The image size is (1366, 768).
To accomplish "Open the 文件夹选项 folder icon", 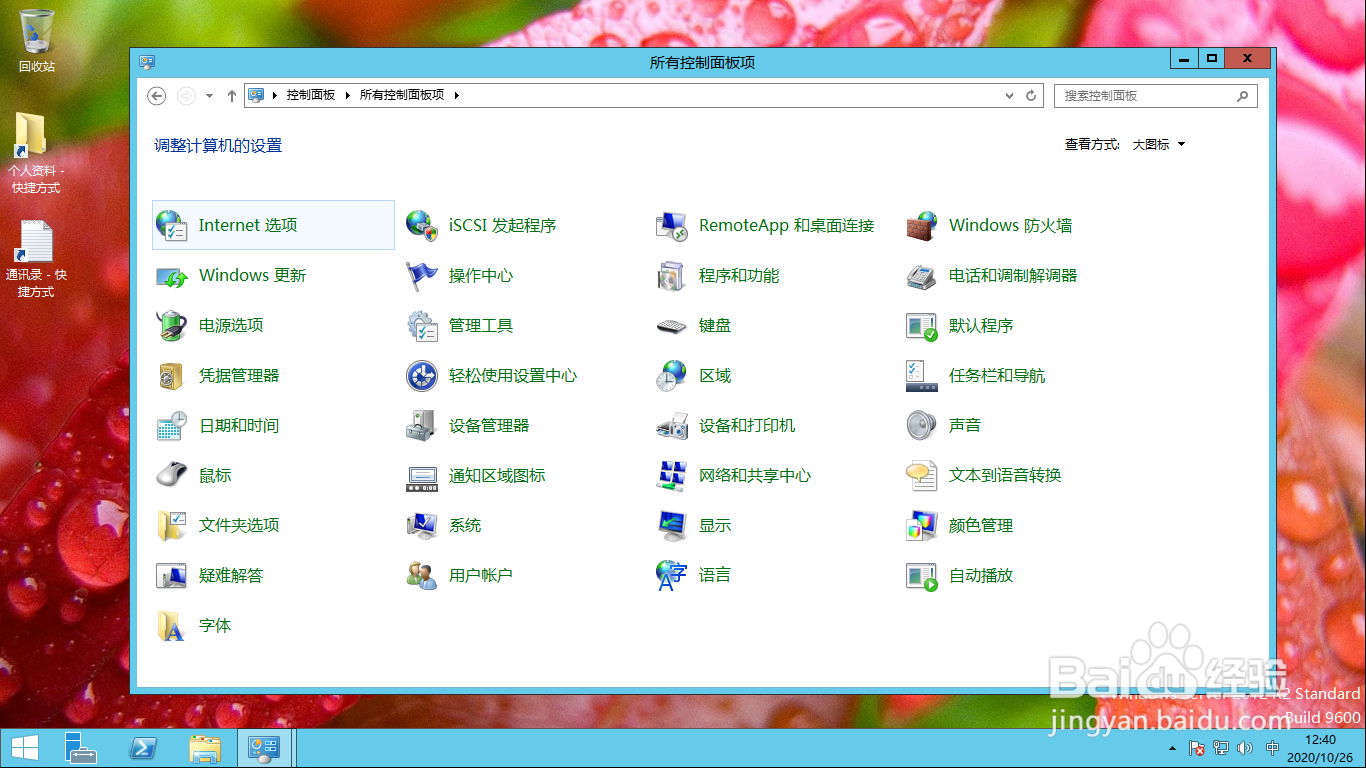I will tap(172, 526).
